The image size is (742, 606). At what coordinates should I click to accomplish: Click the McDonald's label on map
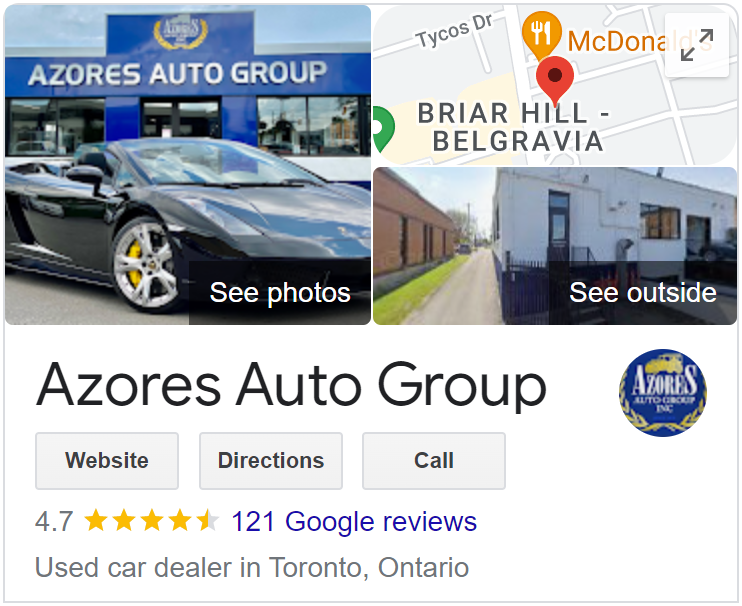[x=639, y=41]
